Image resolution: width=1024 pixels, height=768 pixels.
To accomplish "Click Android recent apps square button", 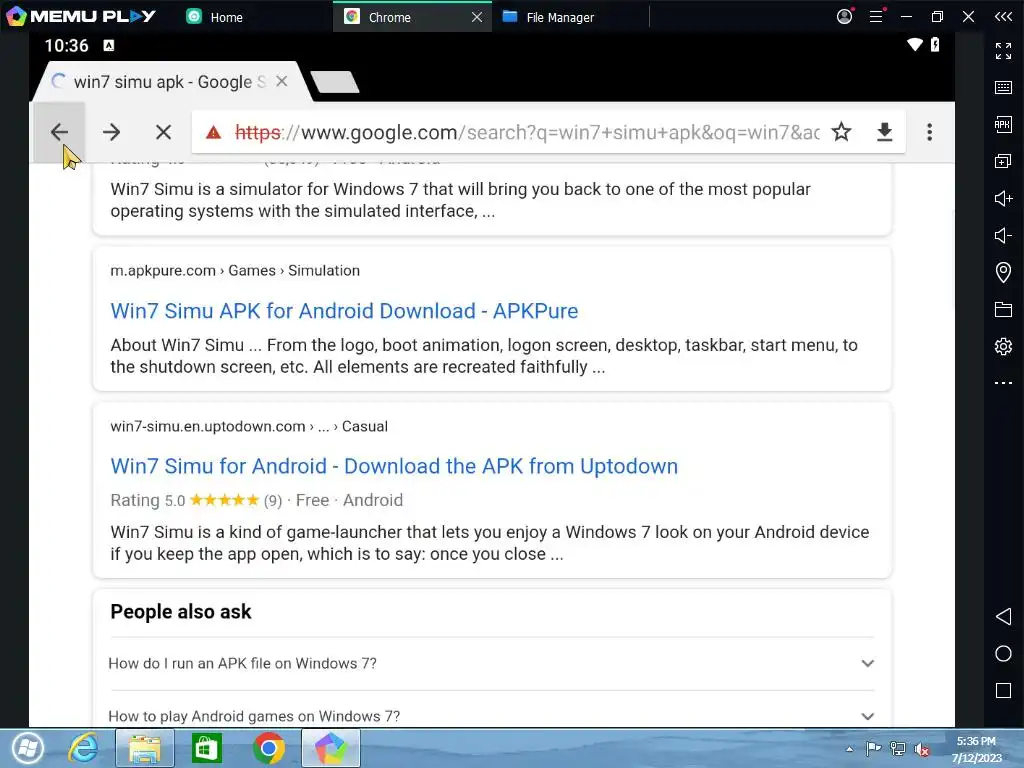I will tap(1003, 691).
